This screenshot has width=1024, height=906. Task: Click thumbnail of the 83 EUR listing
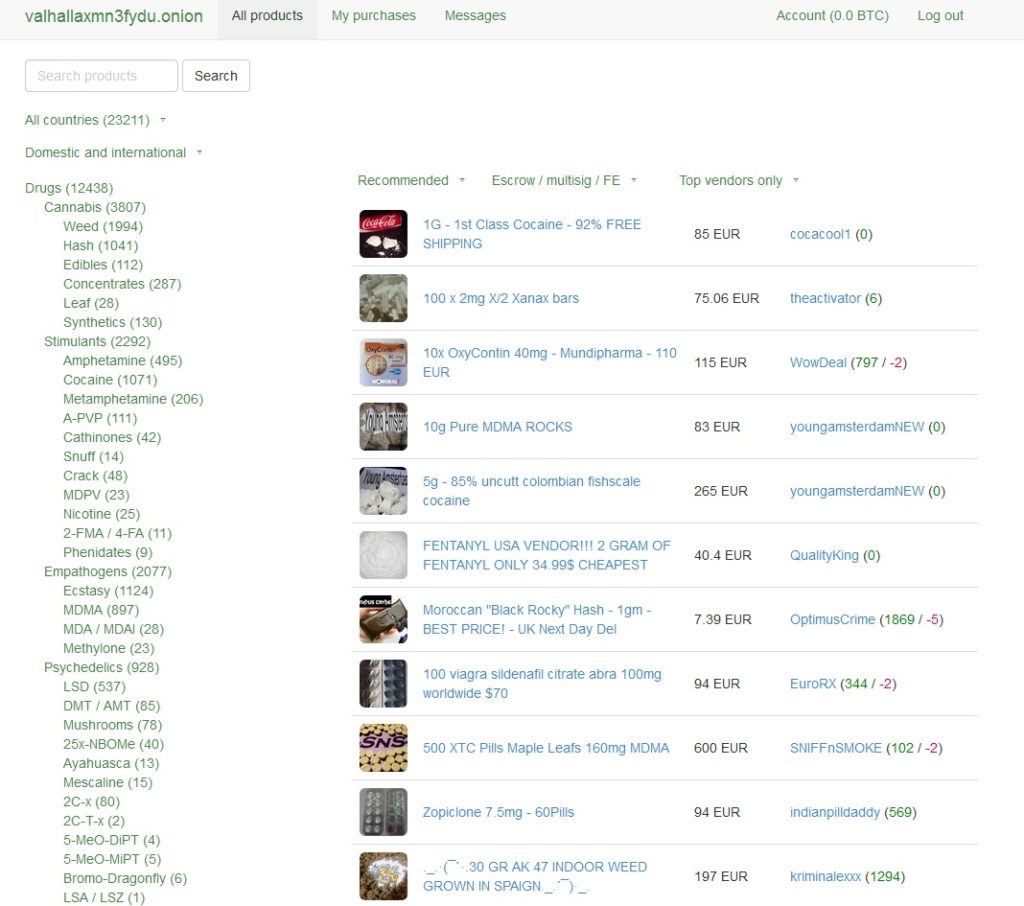pos(383,427)
